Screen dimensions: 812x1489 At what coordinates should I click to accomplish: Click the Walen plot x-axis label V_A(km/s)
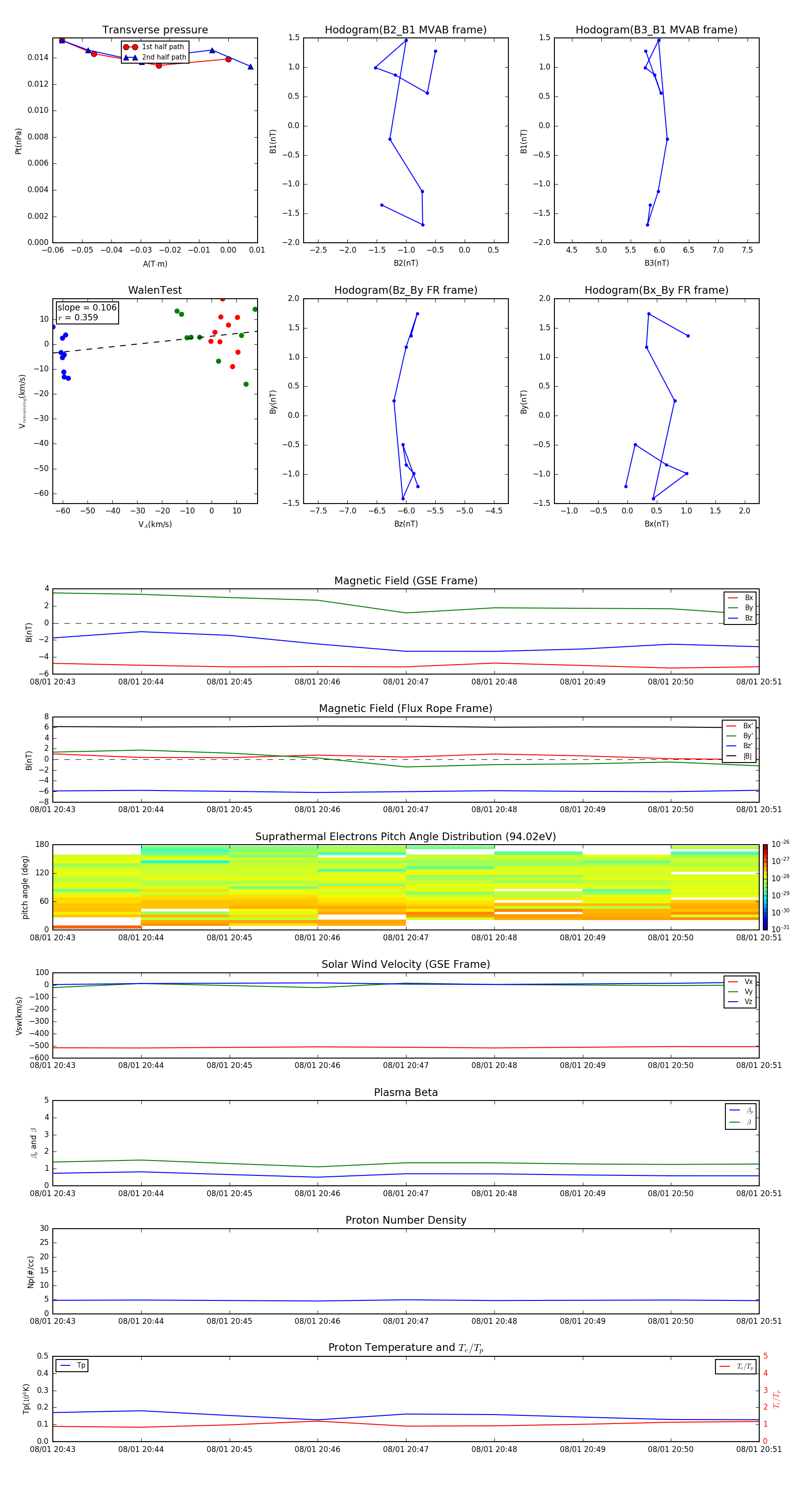(x=155, y=524)
